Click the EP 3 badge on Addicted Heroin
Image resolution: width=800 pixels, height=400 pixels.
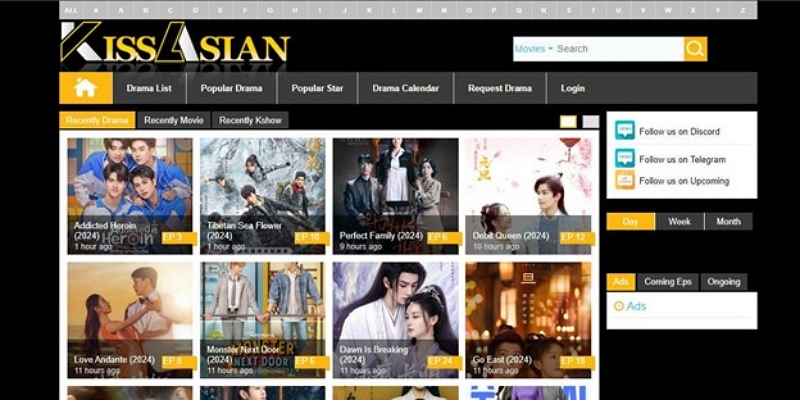[x=178, y=237]
